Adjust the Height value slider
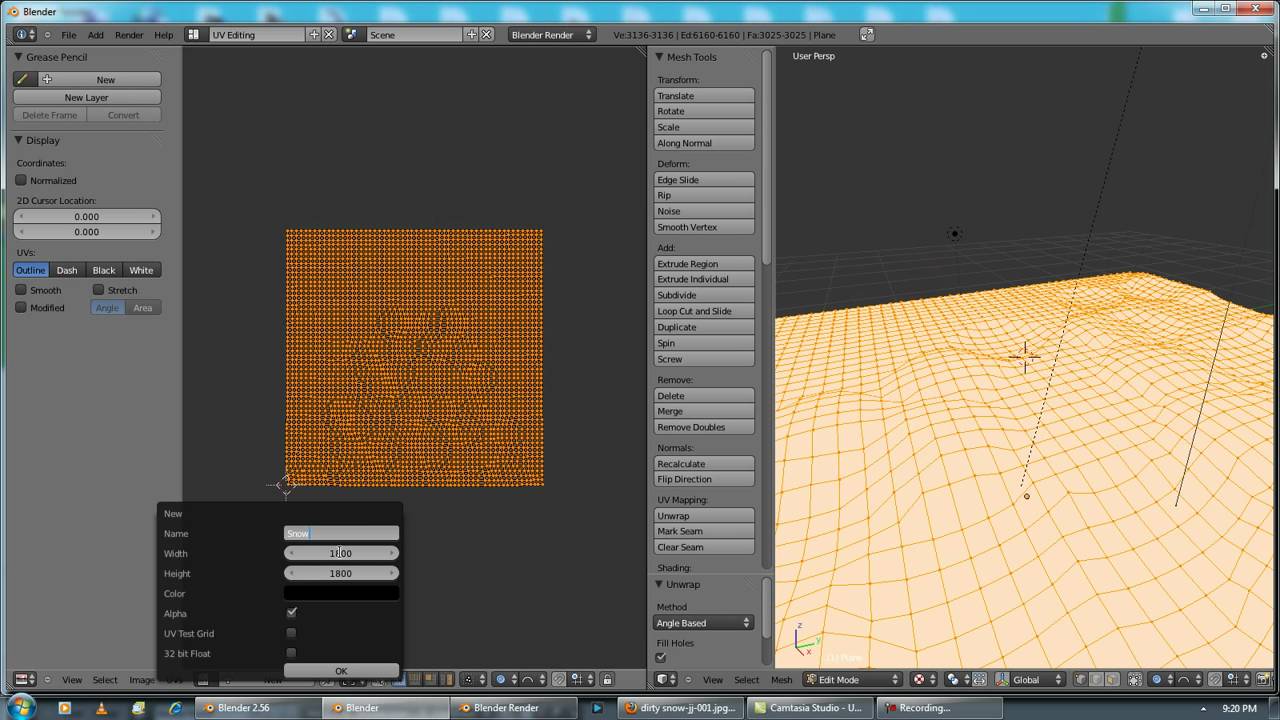 click(341, 573)
